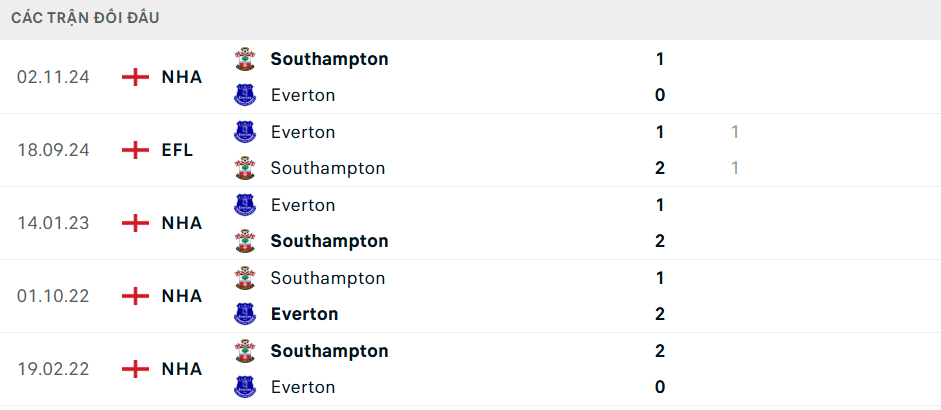Click England flag in 19.02.22 row
This screenshot has height=410, width=941.
tap(136, 369)
